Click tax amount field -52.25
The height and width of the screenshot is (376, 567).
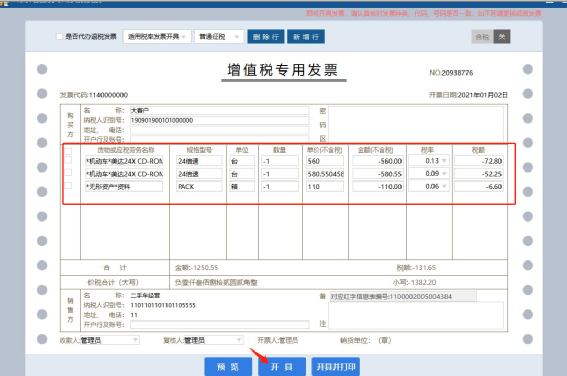(x=479, y=174)
